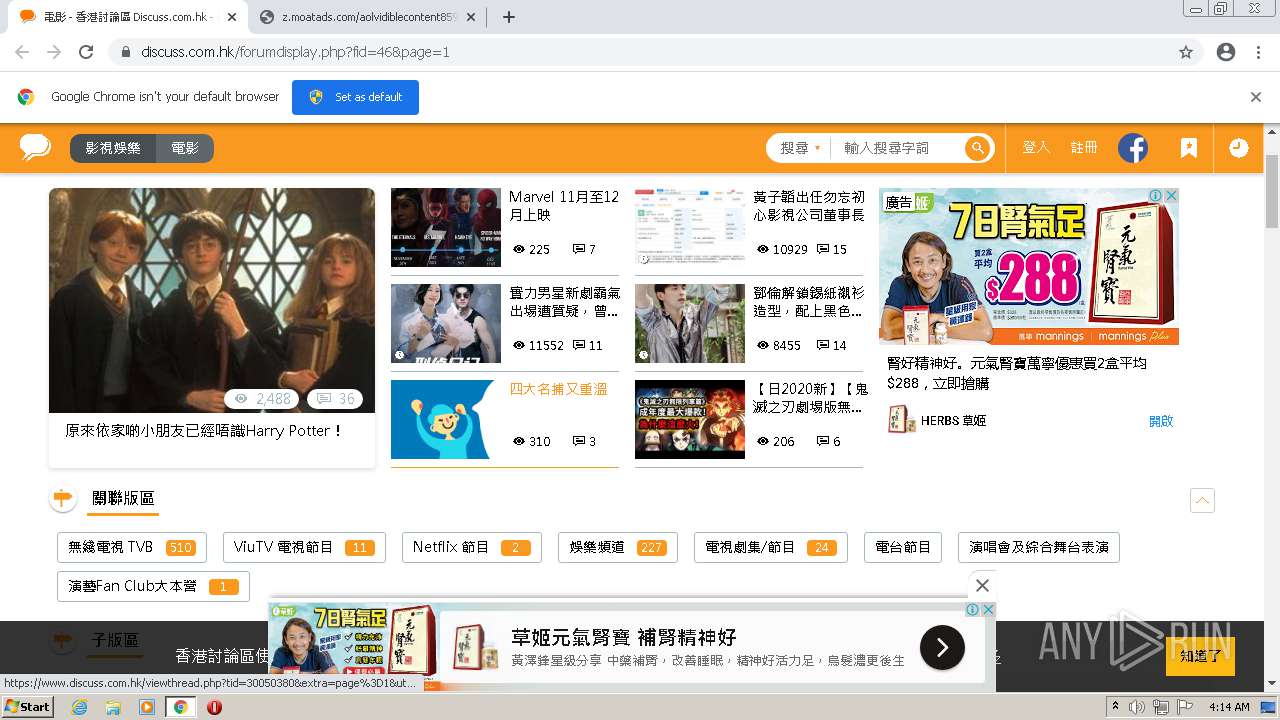Image resolution: width=1280 pixels, height=720 pixels.
Task: Click the round arrow button on bottom ad
Action: pyautogui.click(x=942, y=647)
